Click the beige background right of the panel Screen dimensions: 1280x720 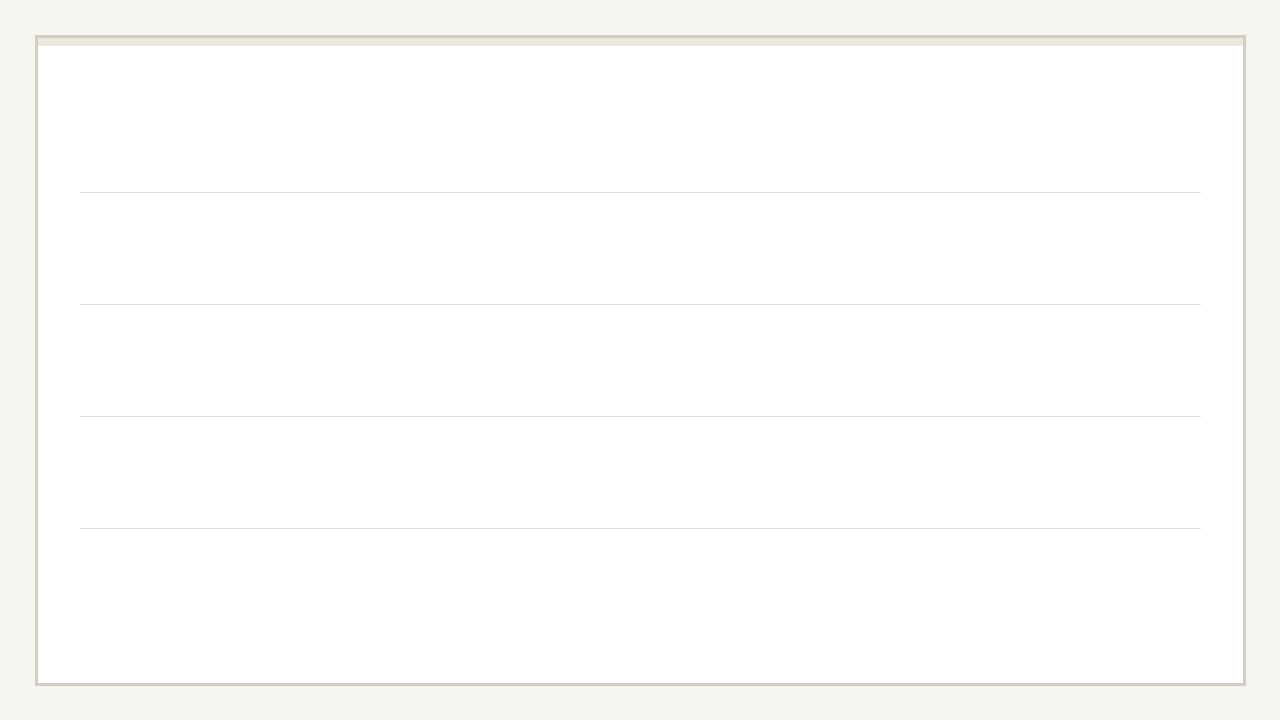coord(1262,360)
